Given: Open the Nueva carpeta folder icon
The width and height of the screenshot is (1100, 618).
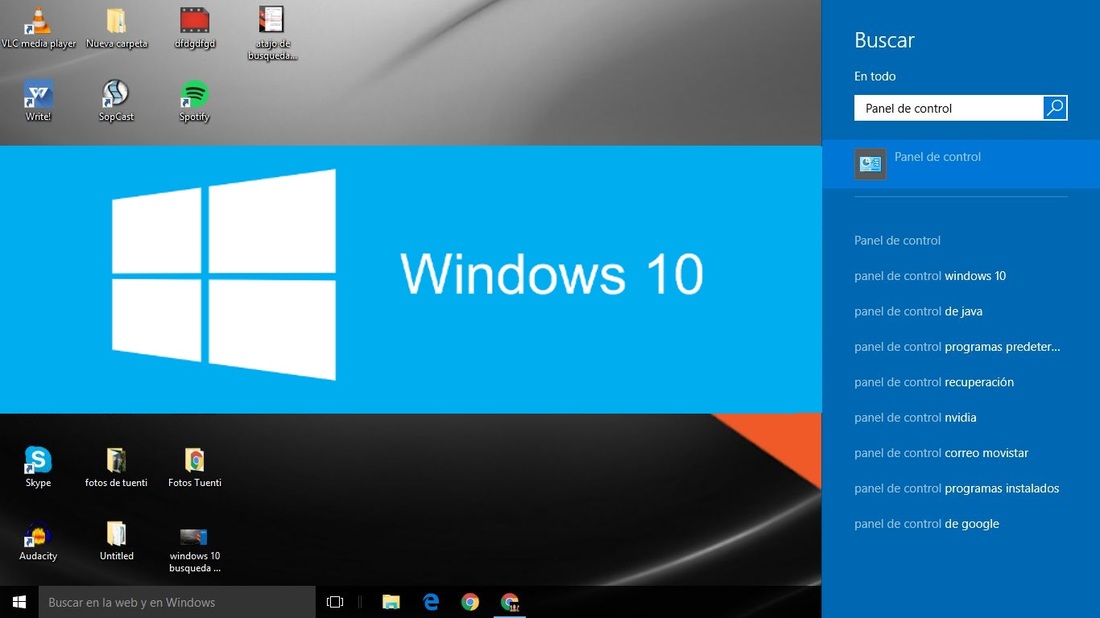Looking at the screenshot, I should (116, 28).
